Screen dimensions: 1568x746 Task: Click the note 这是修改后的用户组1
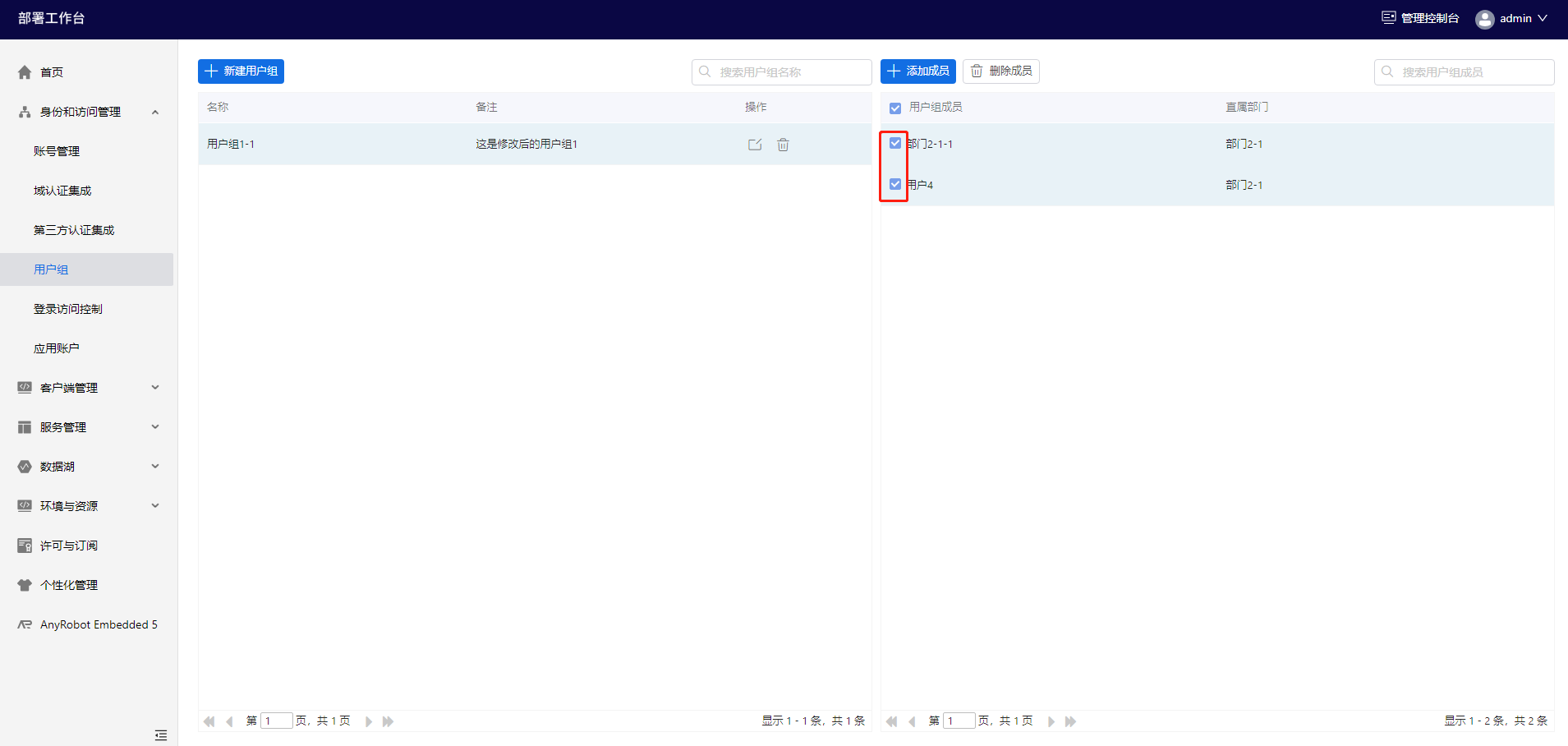[526, 144]
